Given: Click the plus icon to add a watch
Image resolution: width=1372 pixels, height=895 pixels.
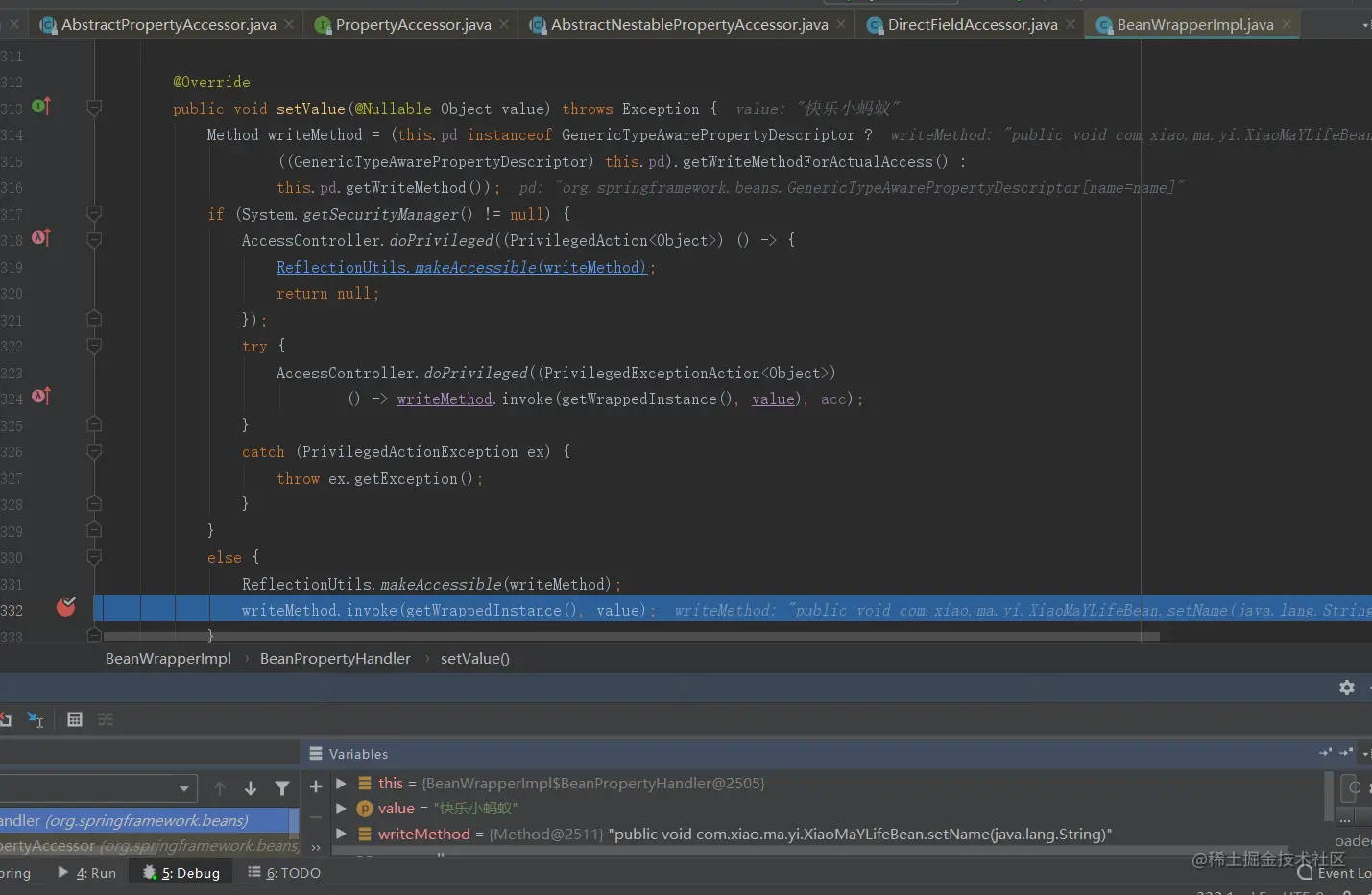Looking at the screenshot, I should coord(316,787).
